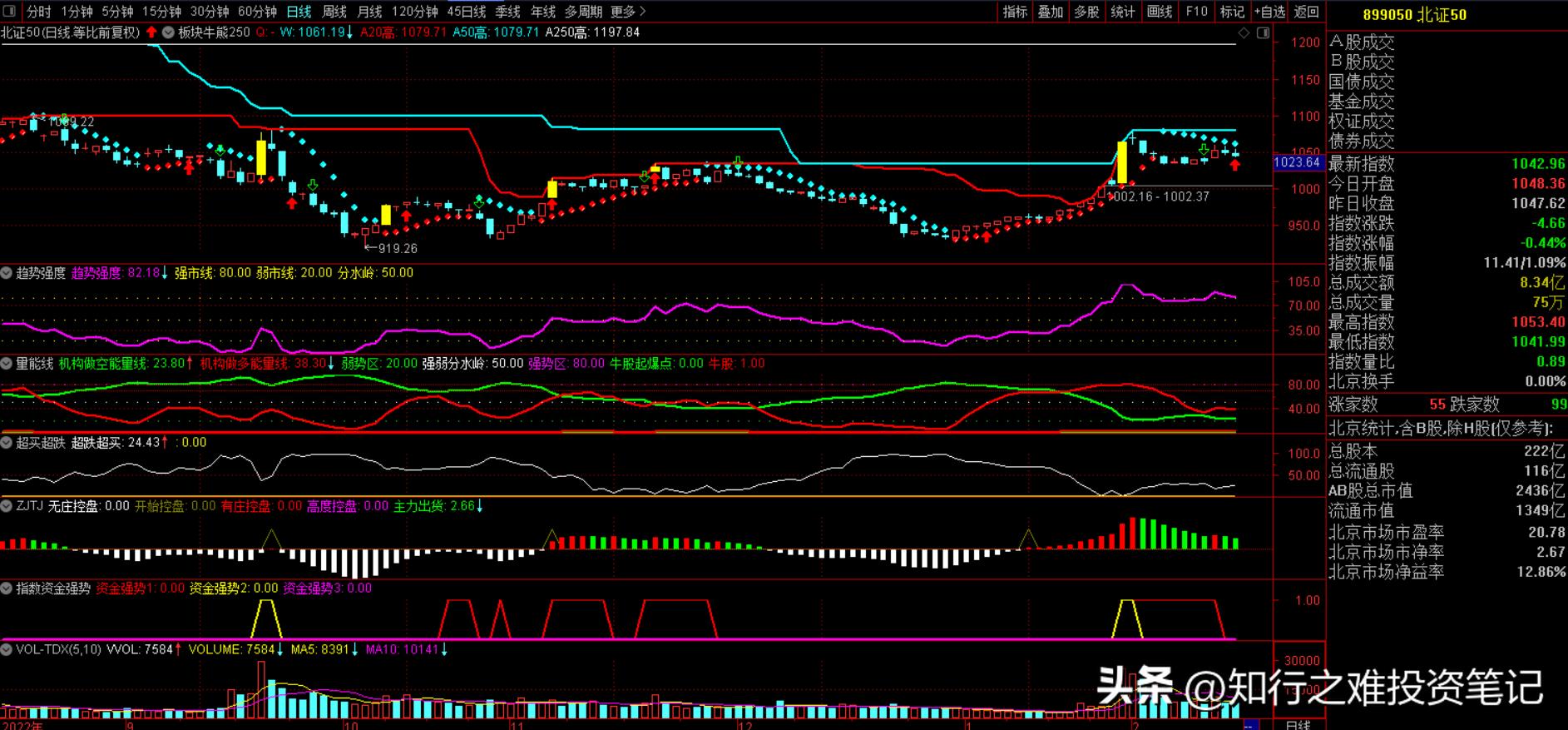The height and width of the screenshot is (730, 1568).
Task: Select the 45日线 period
Action: coord(467,12)
